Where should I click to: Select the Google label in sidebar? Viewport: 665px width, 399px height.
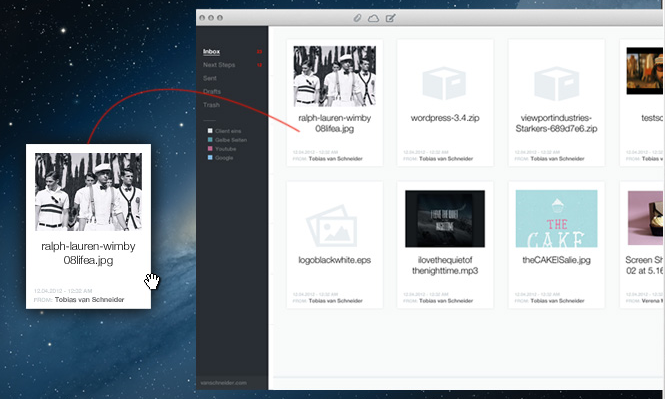(224, 158)
